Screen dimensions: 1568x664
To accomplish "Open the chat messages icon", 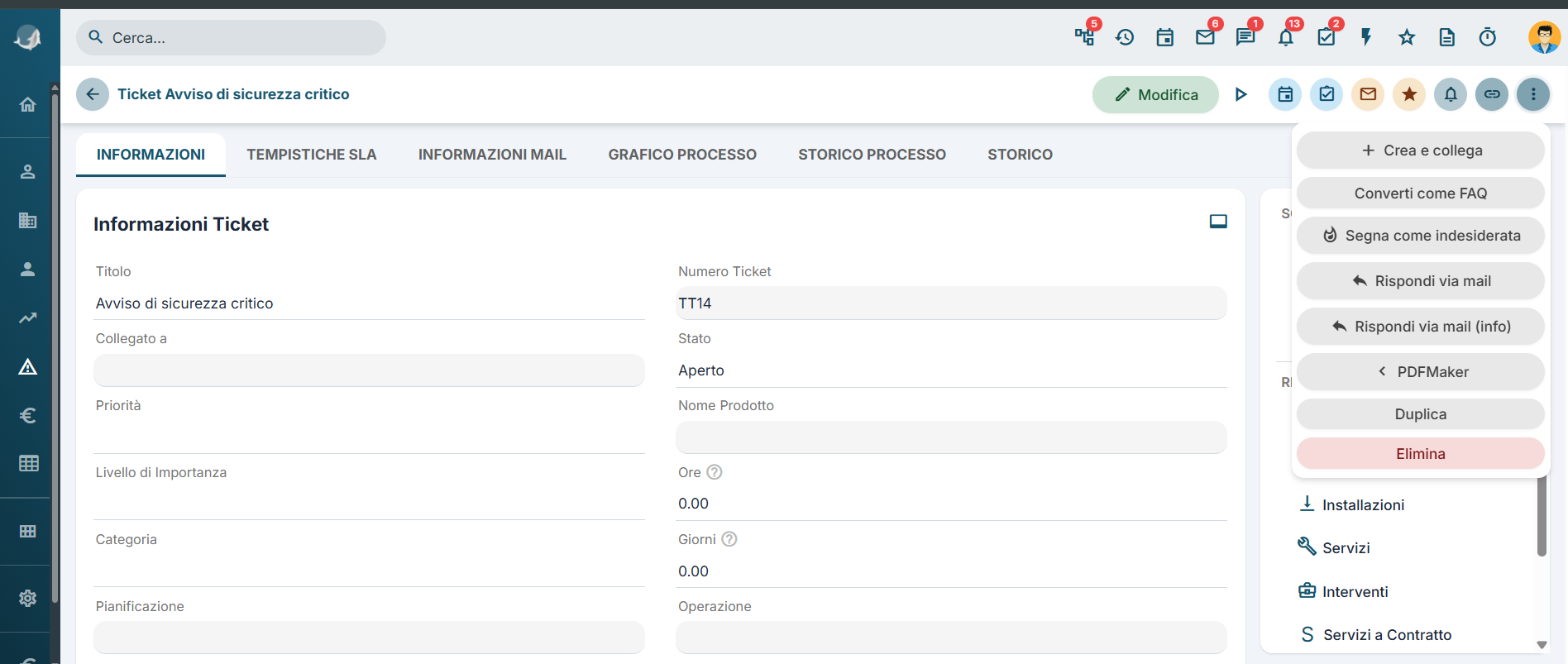I will 1245,37.
